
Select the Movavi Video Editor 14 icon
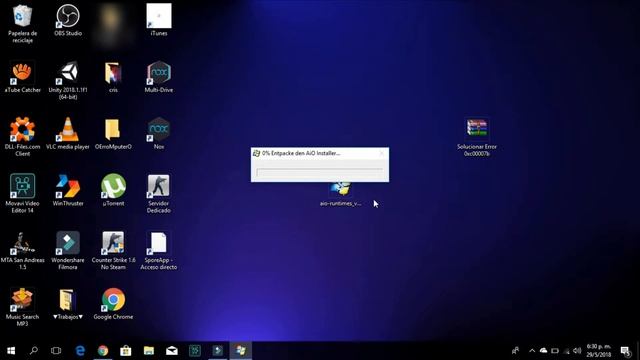22,193
